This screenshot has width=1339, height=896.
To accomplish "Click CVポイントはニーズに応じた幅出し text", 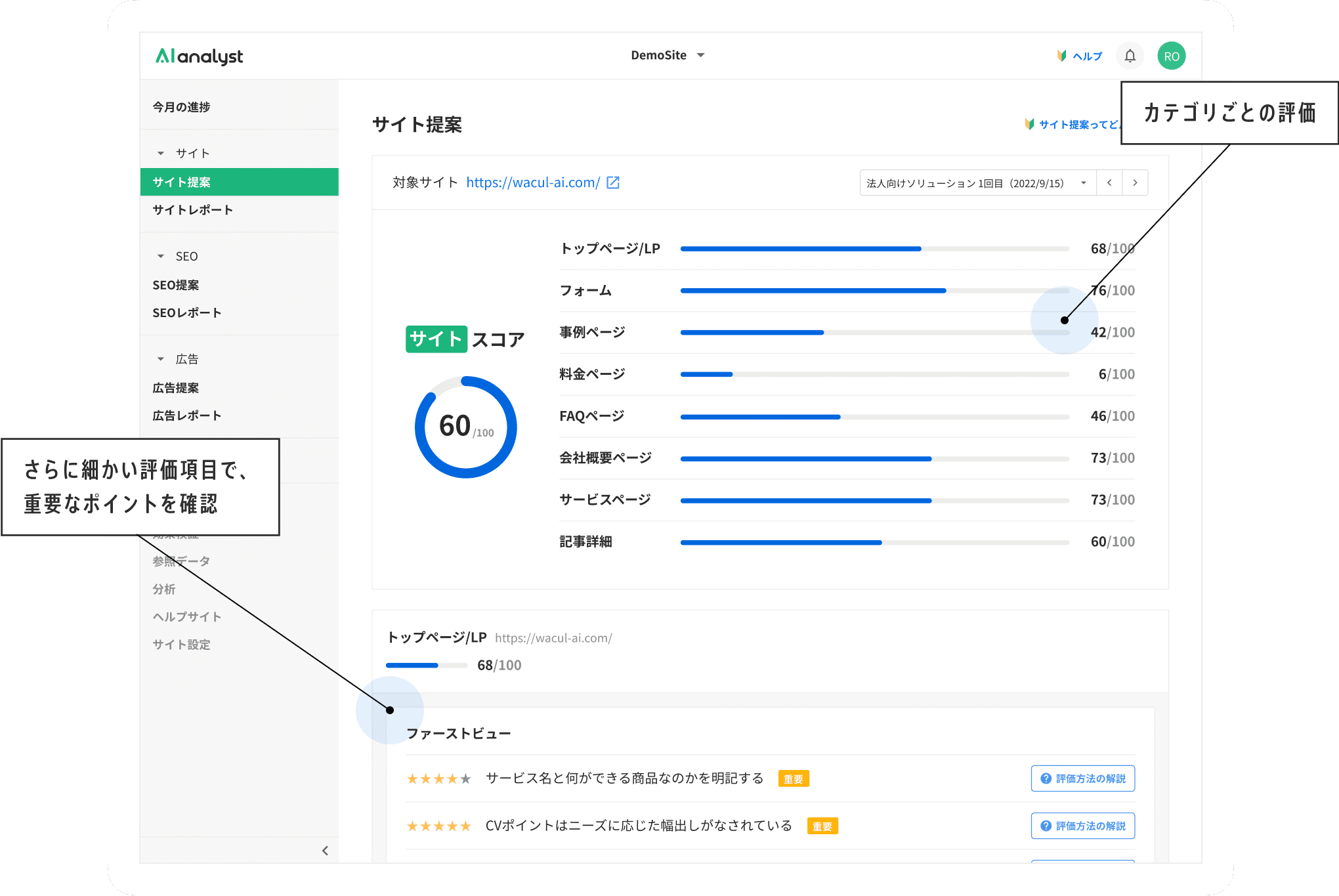I will (x=639, y=826).
